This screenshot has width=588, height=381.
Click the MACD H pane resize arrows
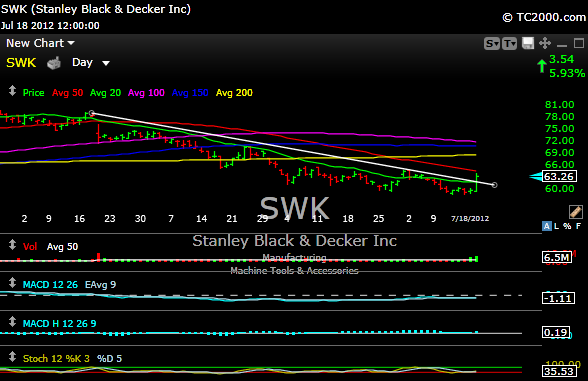point(12,322)
